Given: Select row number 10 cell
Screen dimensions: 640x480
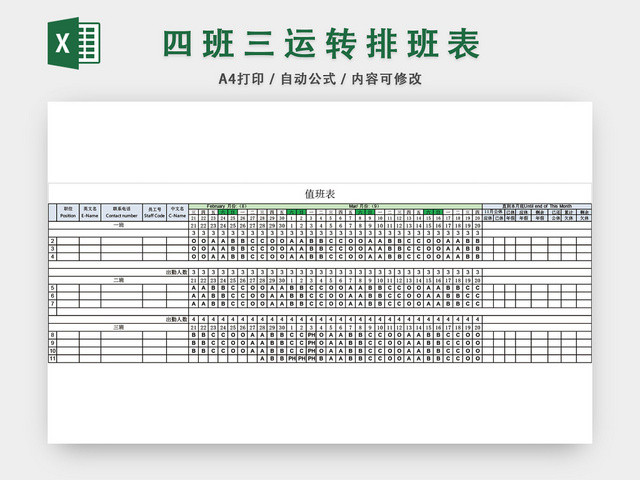Looking at the screenshot, I should click(x=52, y=351).
